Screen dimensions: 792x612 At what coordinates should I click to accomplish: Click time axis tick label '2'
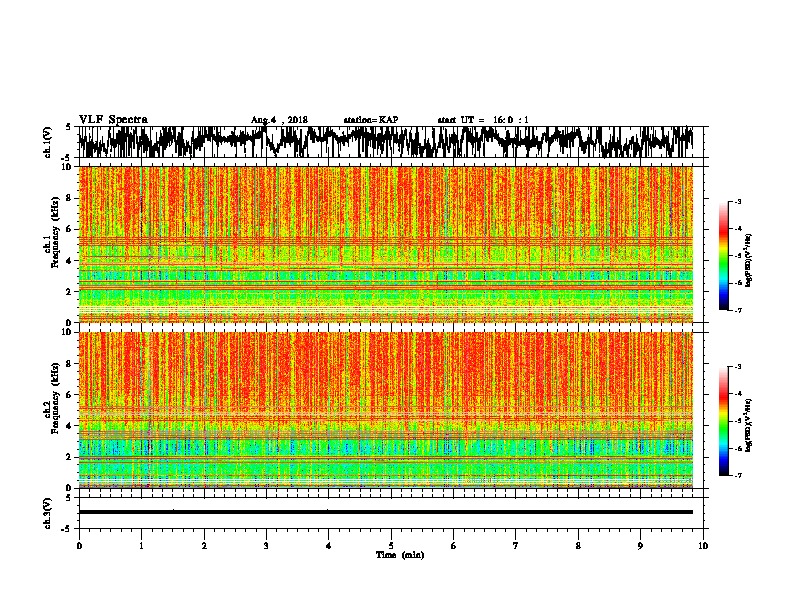(204, 546)
